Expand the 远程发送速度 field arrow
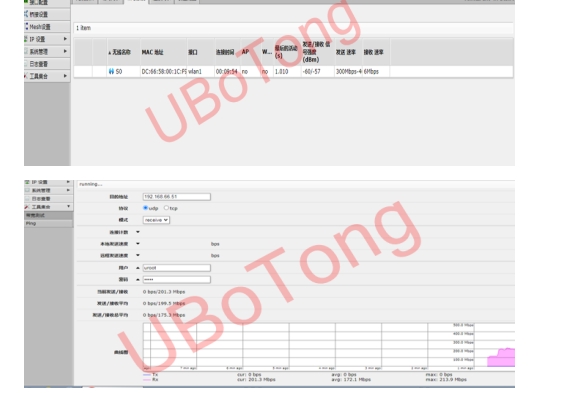This screenshot has height=393, width=587. point(138,255)
